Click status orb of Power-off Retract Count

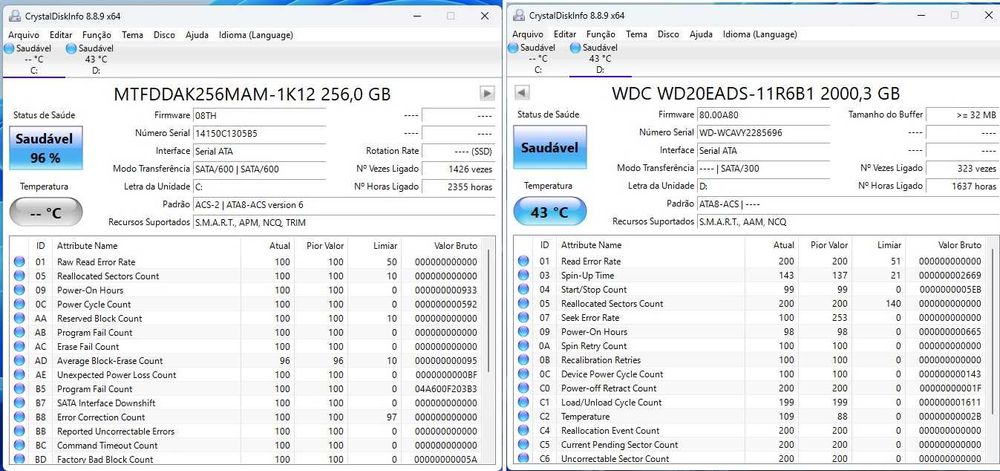pyautogui.click(x=524, y=388)
